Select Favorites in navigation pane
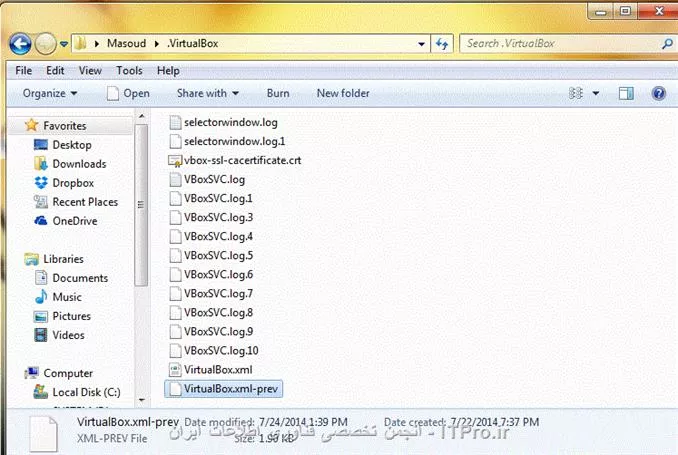Screen dimensions: 678x455 click(x=64, y=126)
